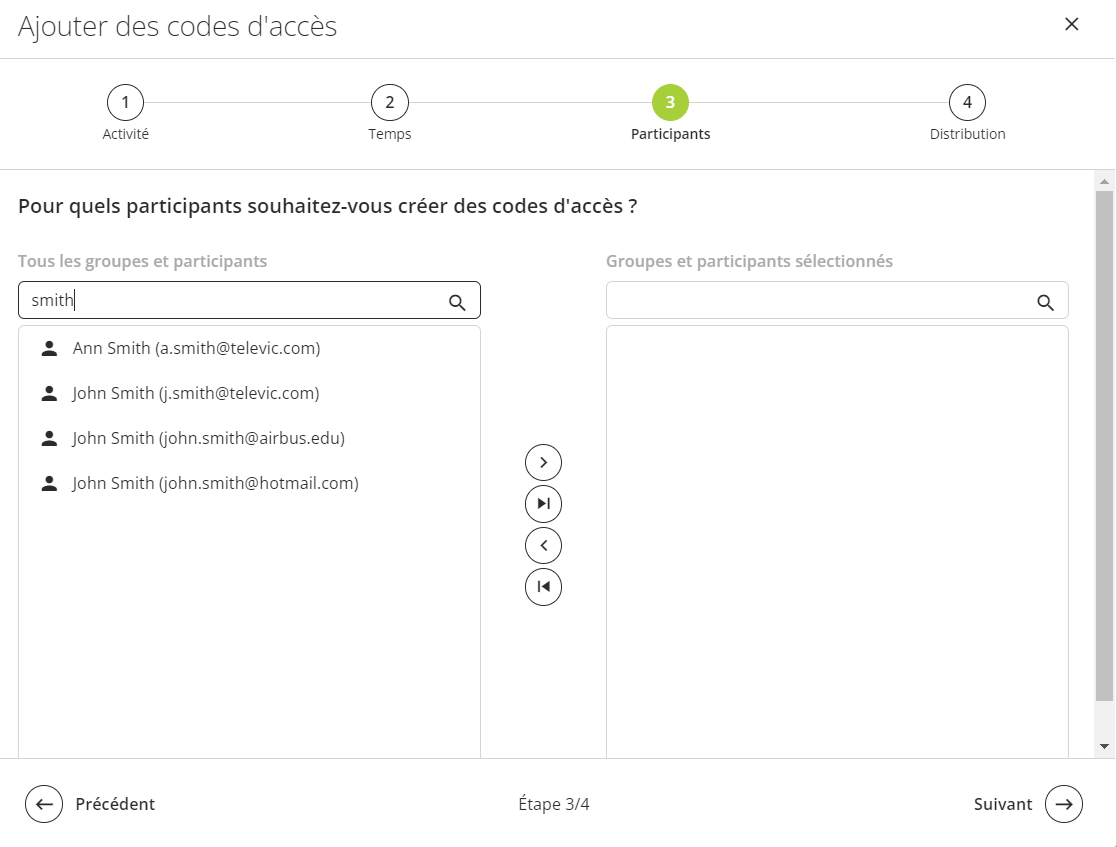Close the Ajouter des codes d'accès dialog
The image size is (1117, 847).
tap(1071, 24)
